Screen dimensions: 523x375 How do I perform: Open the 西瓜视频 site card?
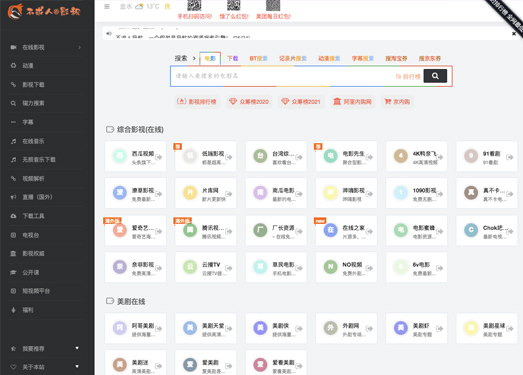pyautogui.click(x=135, y=156)
